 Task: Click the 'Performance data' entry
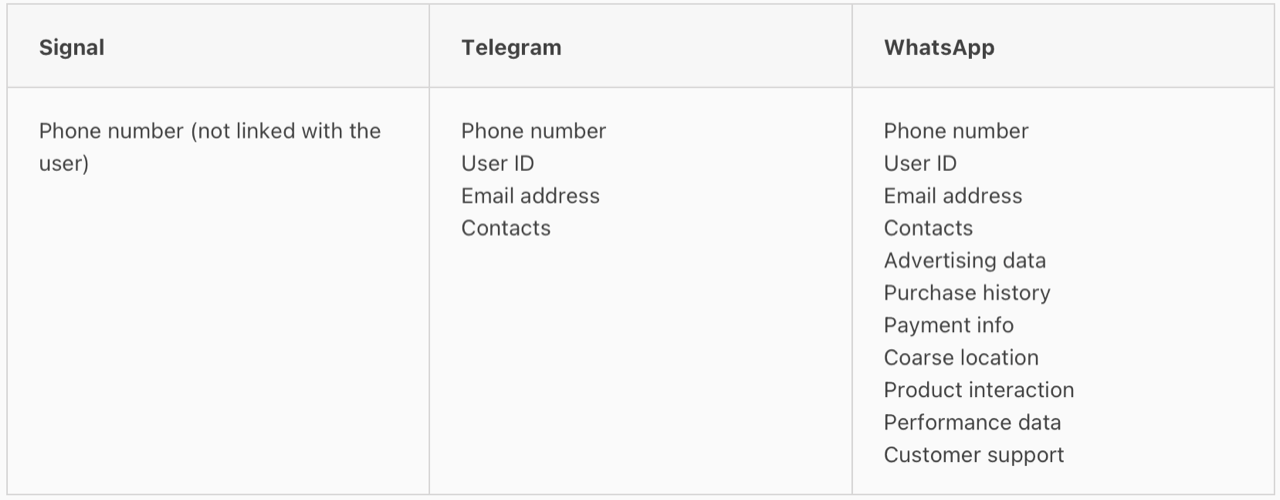tap(972, 422)
